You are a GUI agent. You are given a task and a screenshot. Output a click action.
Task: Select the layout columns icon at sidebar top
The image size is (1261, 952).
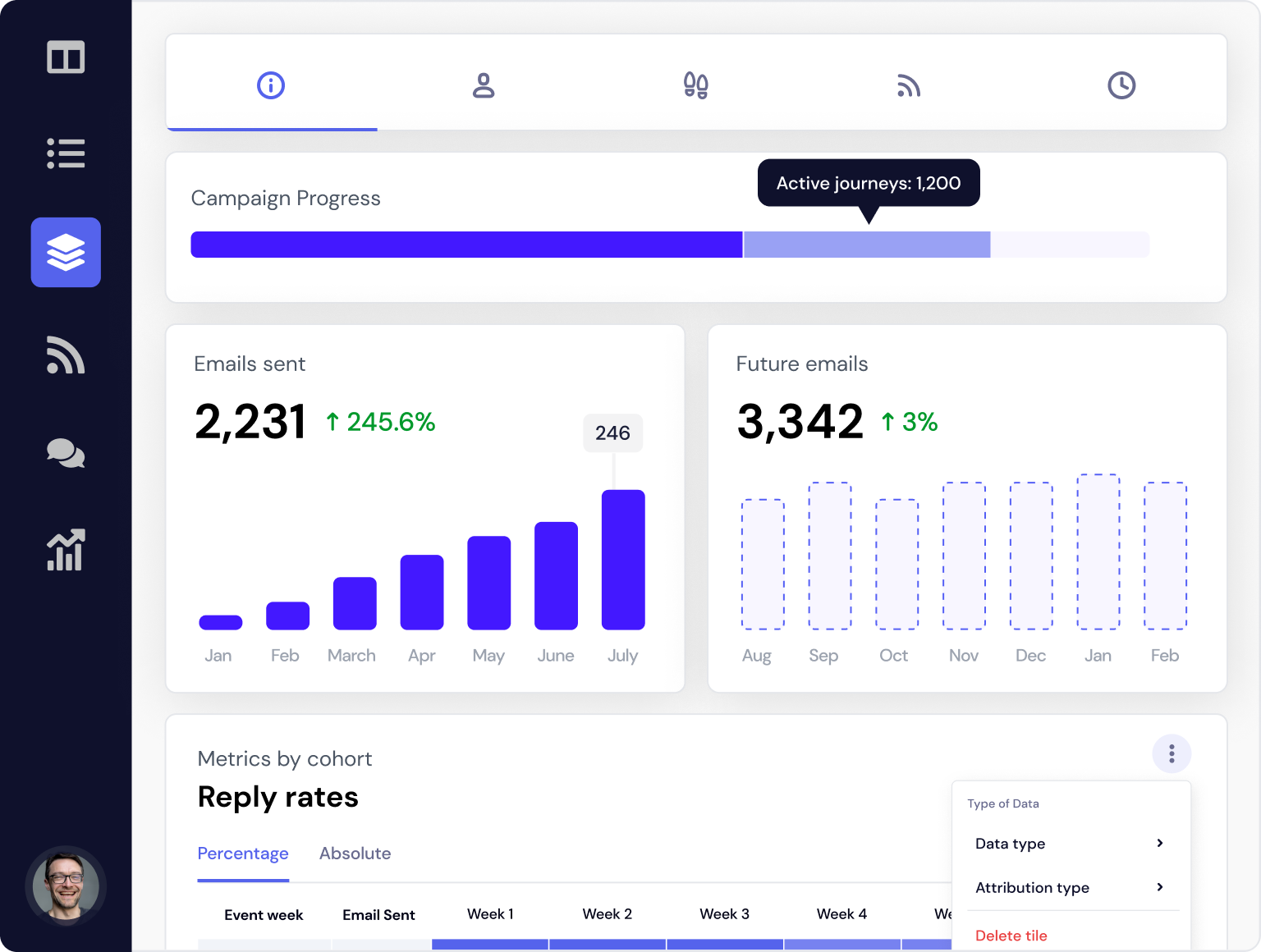[66, 57]
